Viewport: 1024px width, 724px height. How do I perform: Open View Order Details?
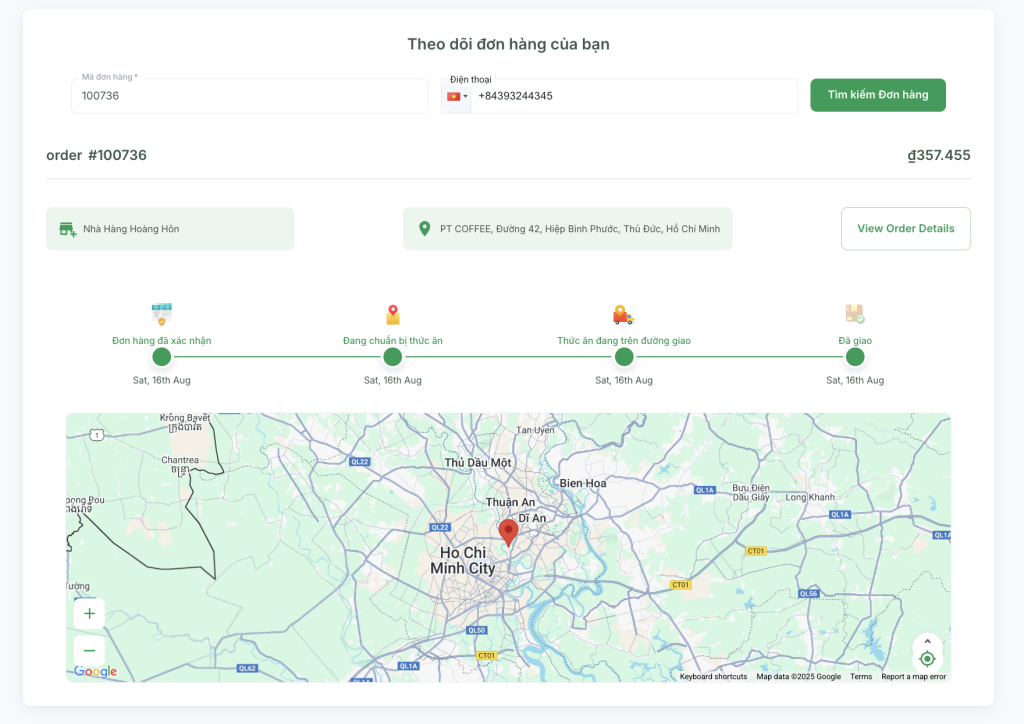click(905, 228)
